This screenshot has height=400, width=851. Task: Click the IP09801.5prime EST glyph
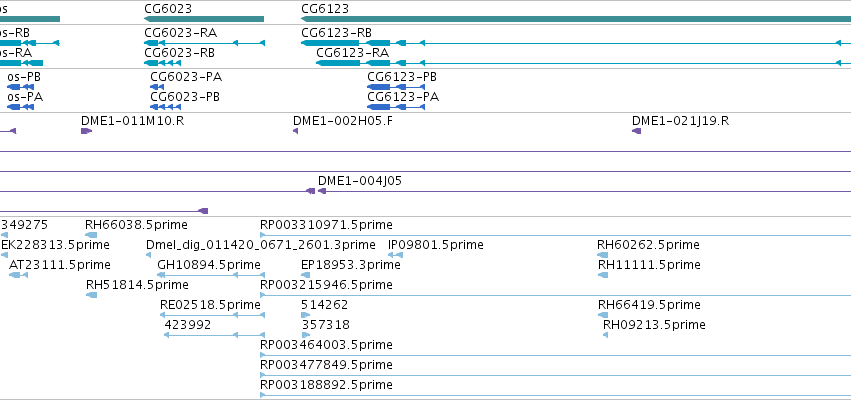(396, 255)
